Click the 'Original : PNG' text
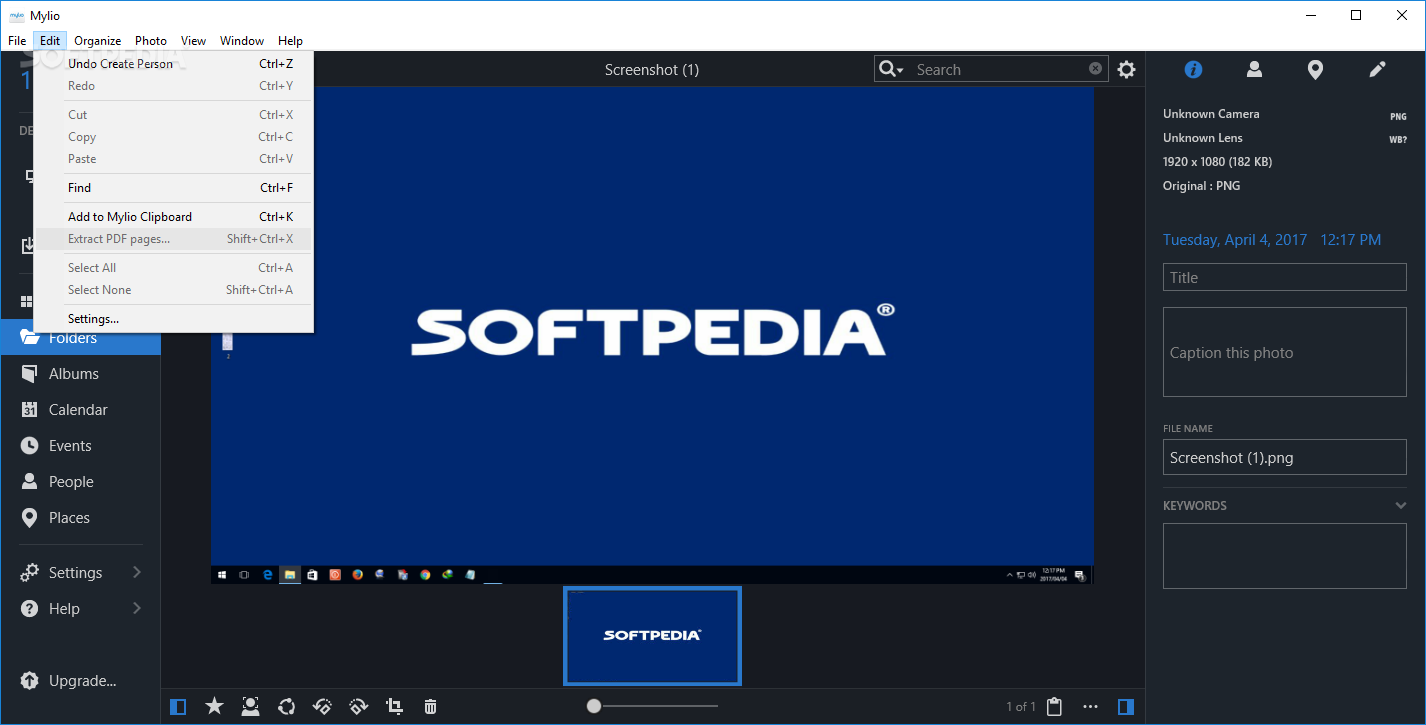This screenshot has height=725, width=1426. 1201,186
